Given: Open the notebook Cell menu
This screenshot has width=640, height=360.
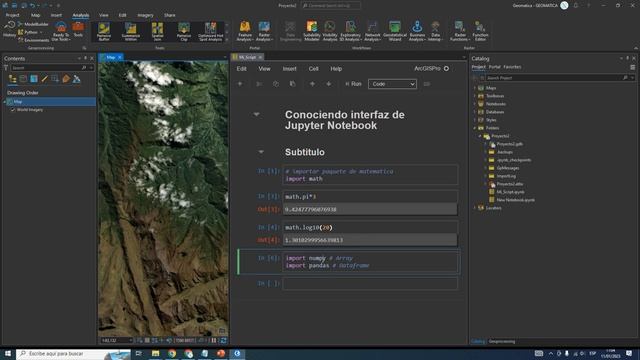Looking at the screenshot, I should [313, 69].
